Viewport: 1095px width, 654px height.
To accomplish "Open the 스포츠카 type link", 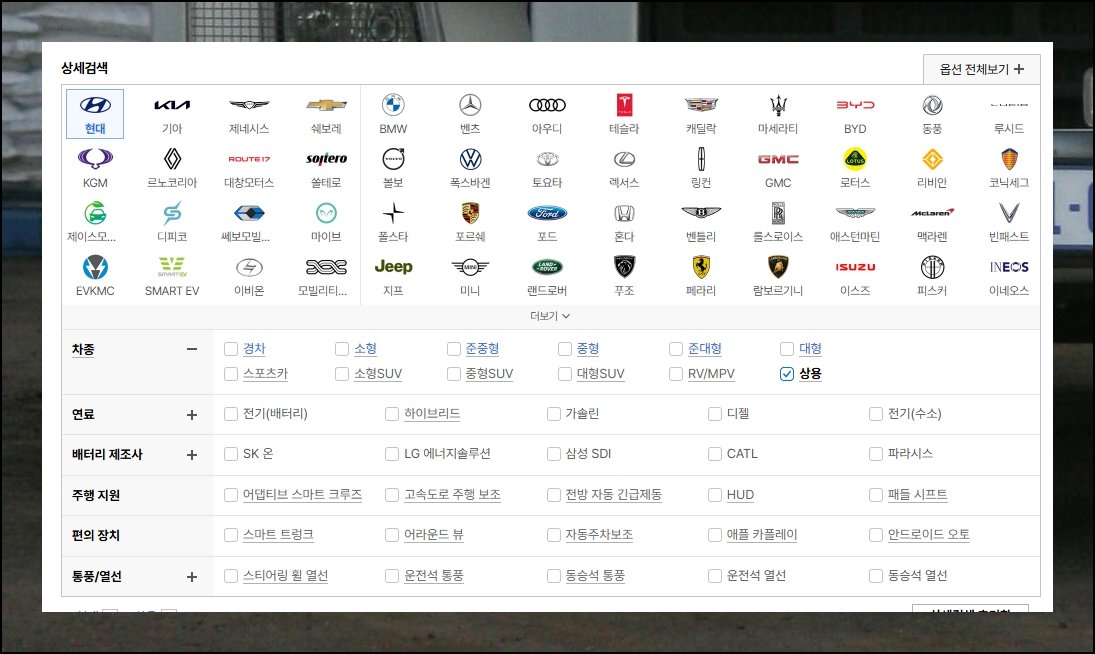I will click(x=265, y=373).
